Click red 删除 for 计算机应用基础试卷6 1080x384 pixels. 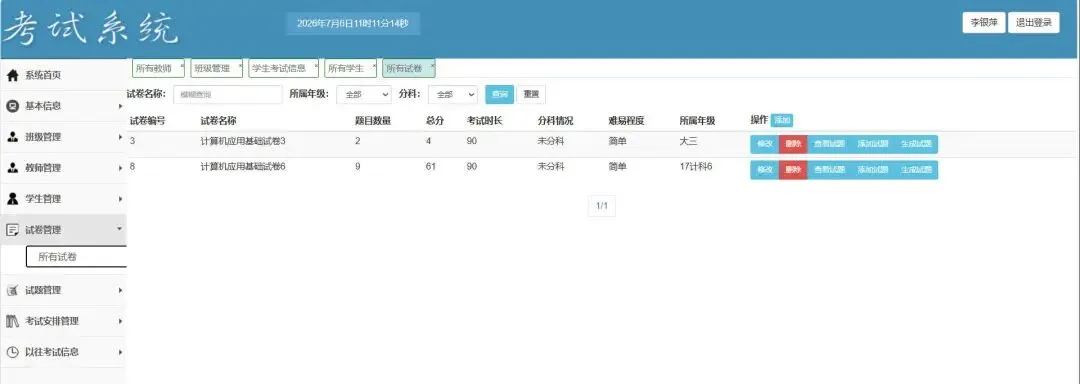coord(793,170)
